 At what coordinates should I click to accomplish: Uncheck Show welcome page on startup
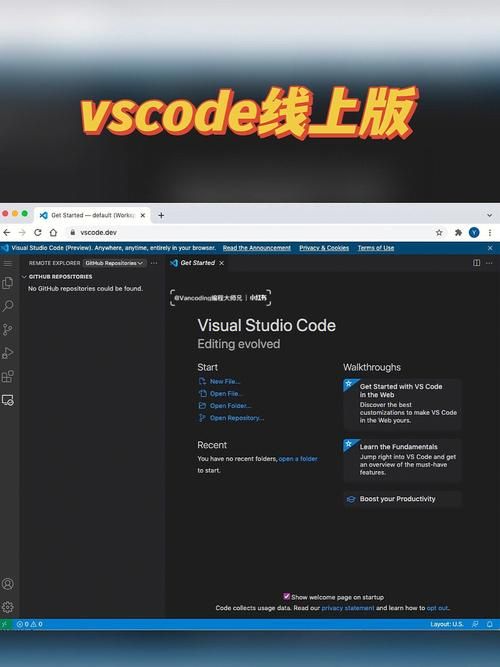tap(286, 596)
